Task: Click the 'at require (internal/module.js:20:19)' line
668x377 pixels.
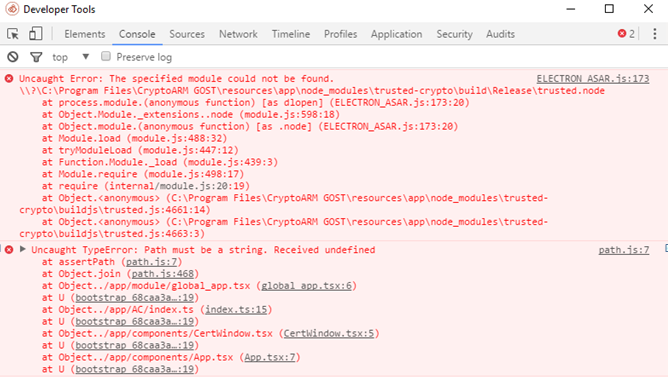Action: tap(146, 186)
